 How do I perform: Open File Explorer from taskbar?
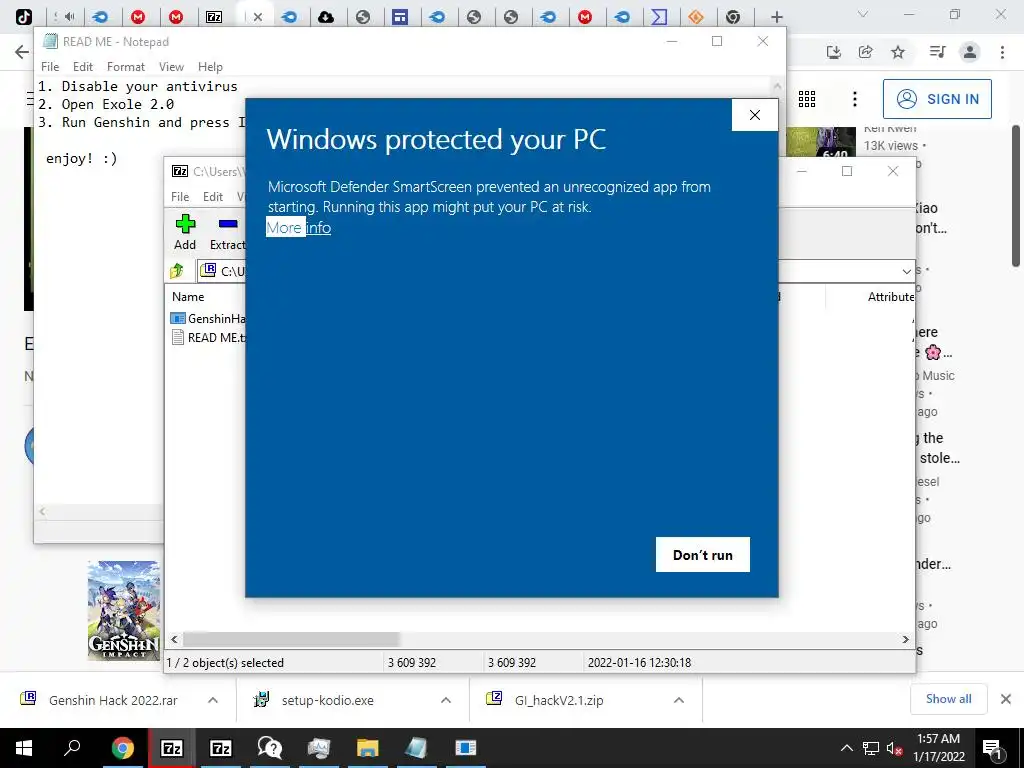coord(368,748)
